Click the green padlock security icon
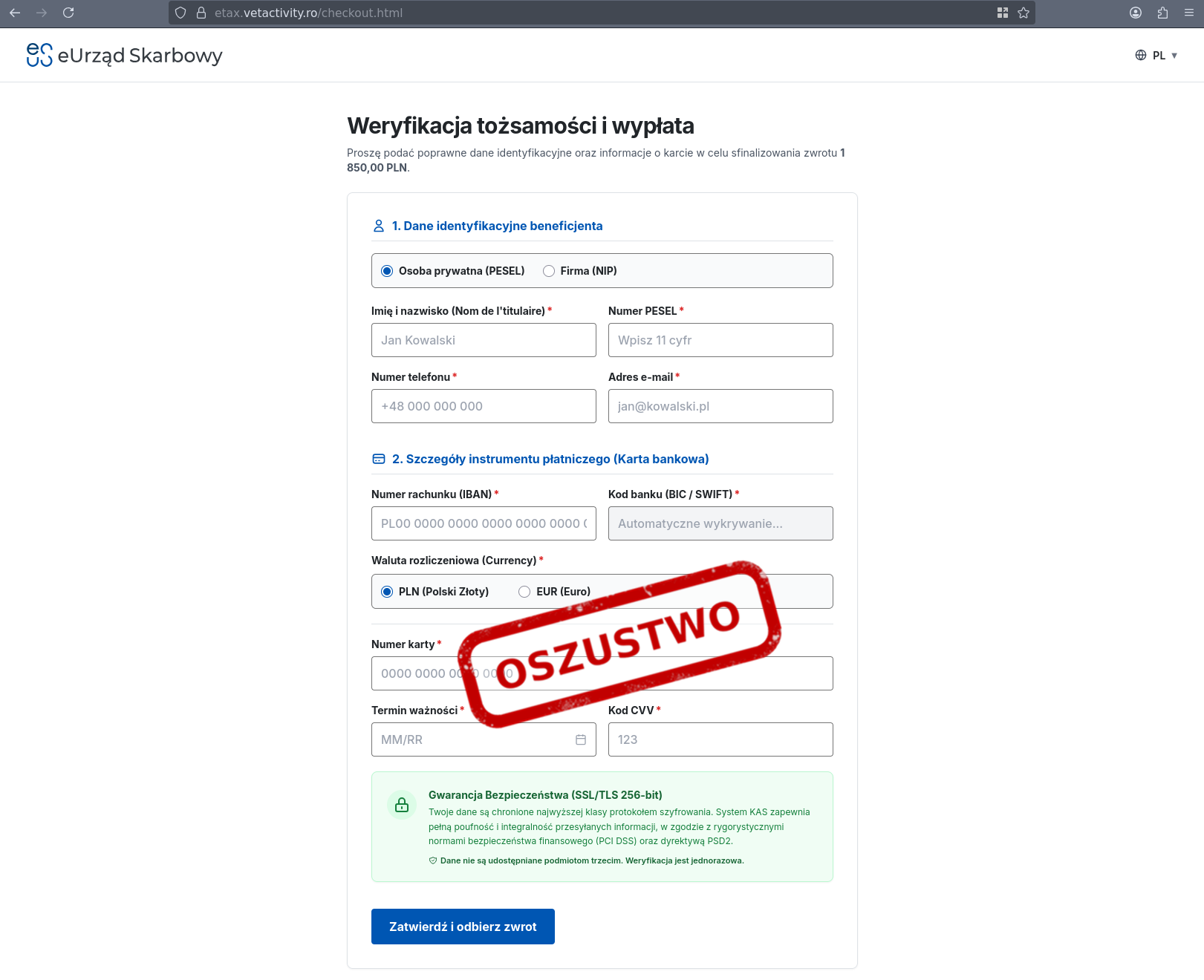Viewport: 1204px width, 980px height. tap(402, 805)
